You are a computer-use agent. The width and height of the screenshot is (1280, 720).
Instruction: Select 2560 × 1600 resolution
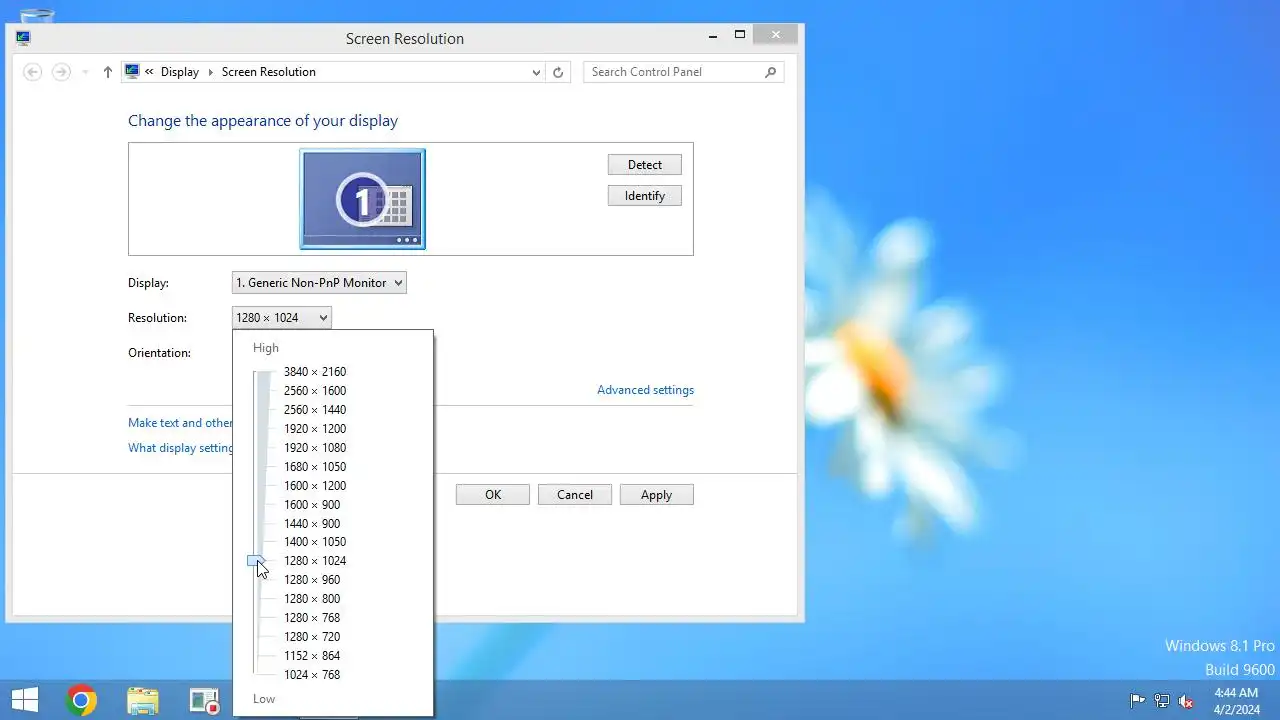[315, 391]
